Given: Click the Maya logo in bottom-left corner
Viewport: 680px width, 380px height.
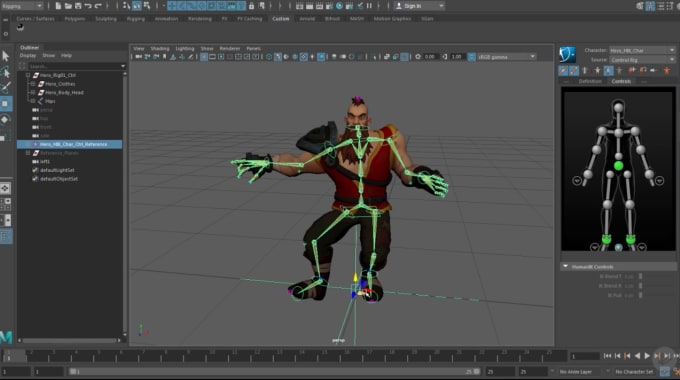Looking at the screenshot, I should tap(6, 337).
